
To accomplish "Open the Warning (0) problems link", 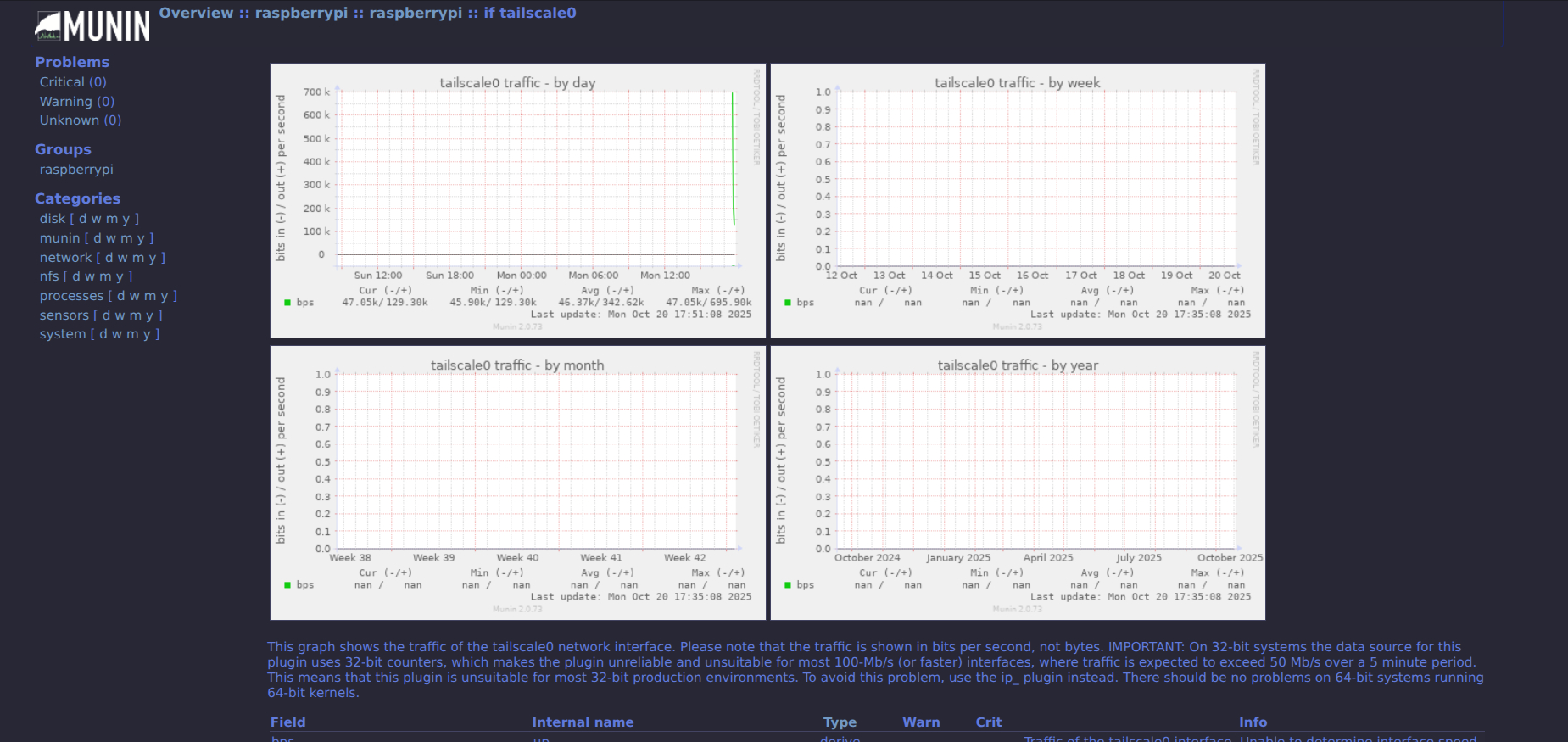I will (76, 102).
